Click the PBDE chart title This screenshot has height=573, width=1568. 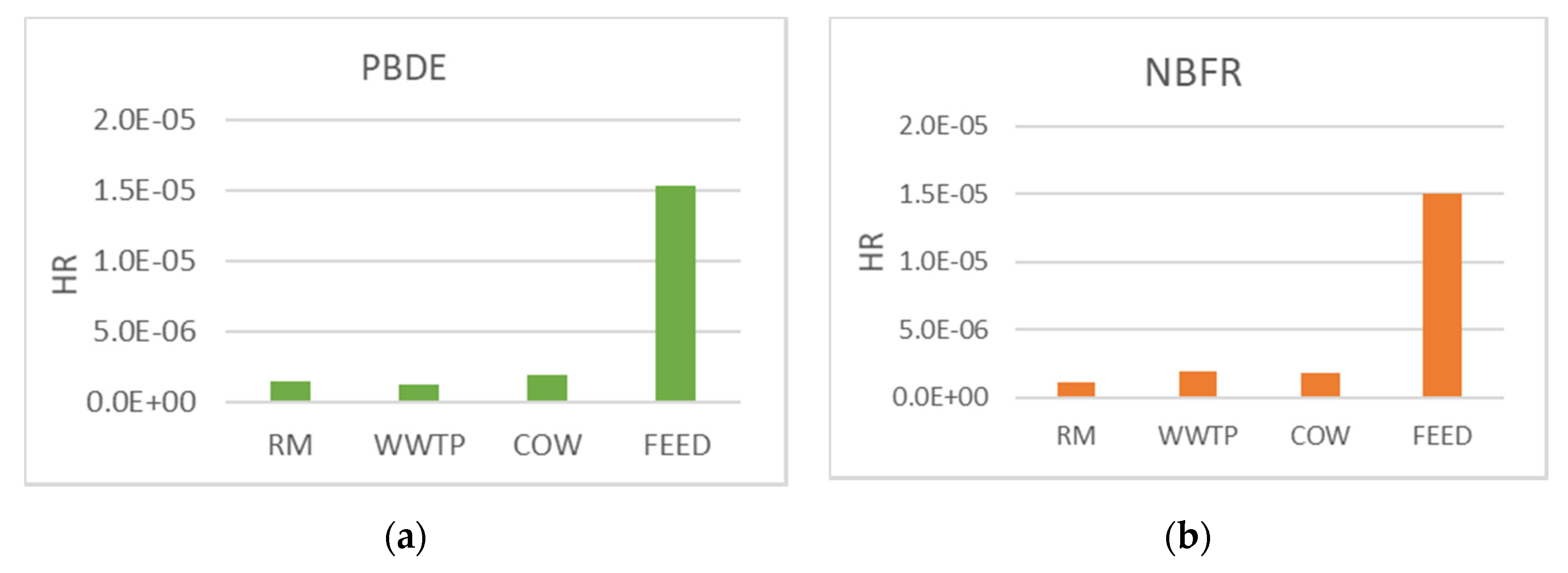(404, 67)
